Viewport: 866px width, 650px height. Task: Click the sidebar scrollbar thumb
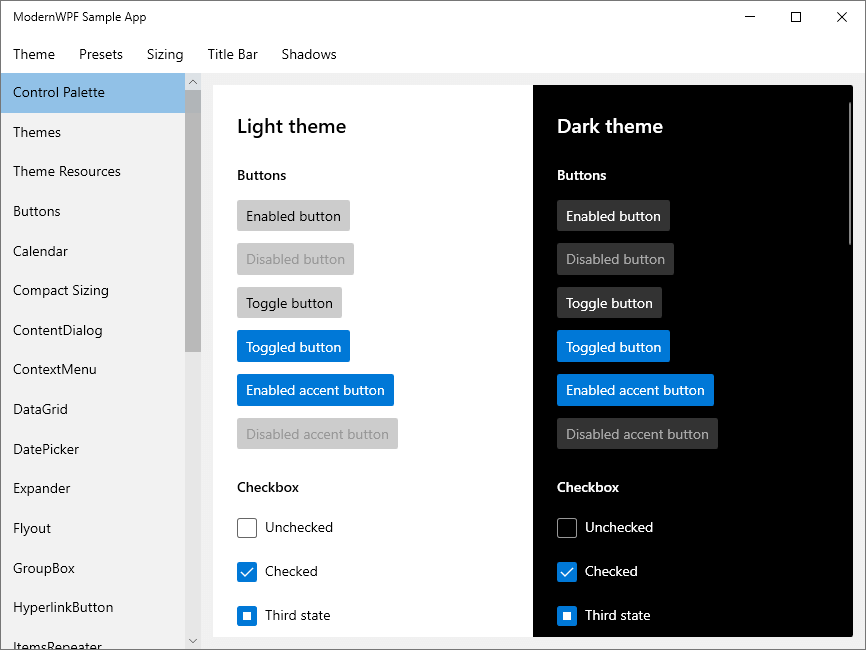coord(193,221)
